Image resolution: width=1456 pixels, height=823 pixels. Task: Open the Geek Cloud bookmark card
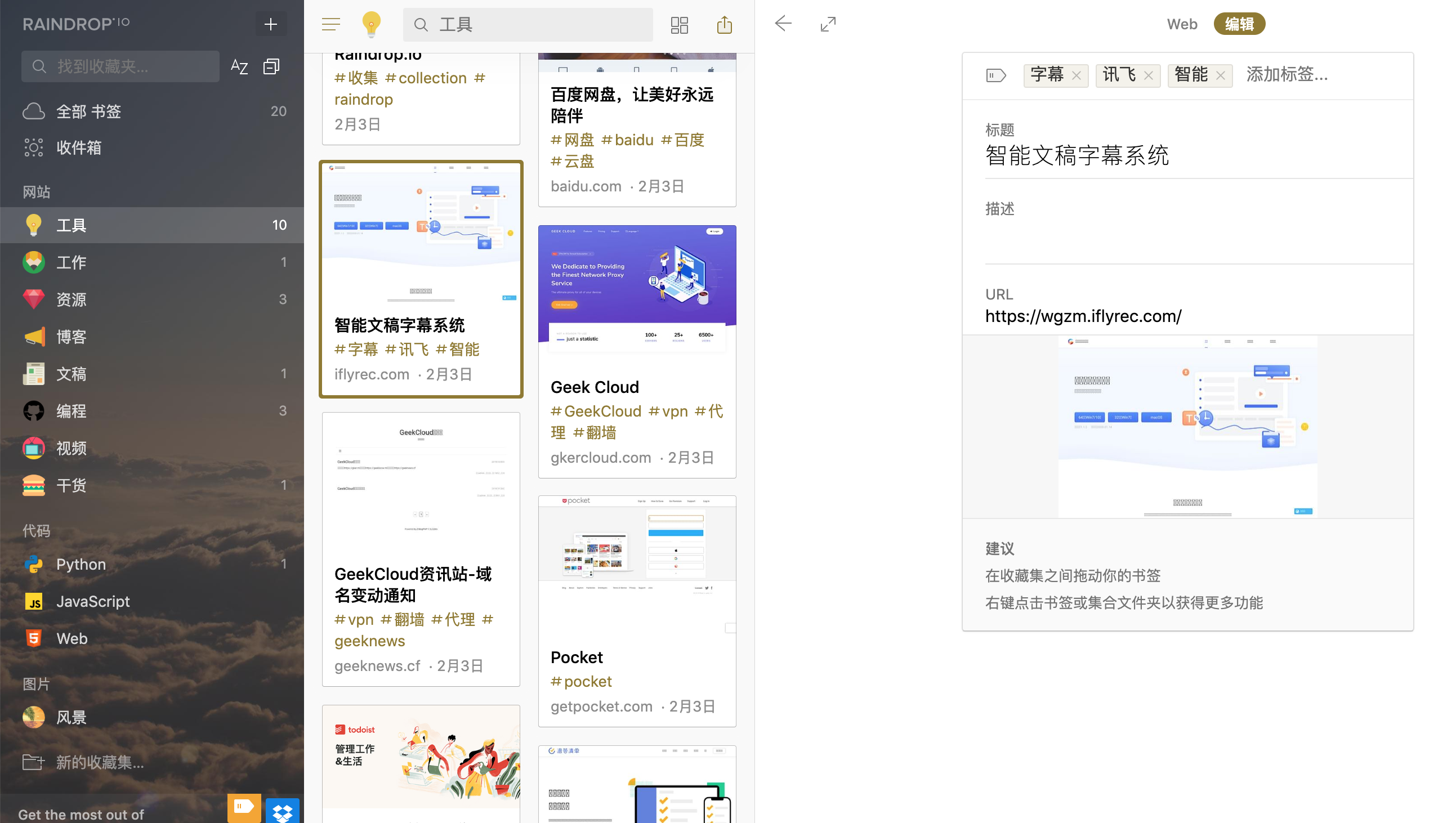coord(637,352)
